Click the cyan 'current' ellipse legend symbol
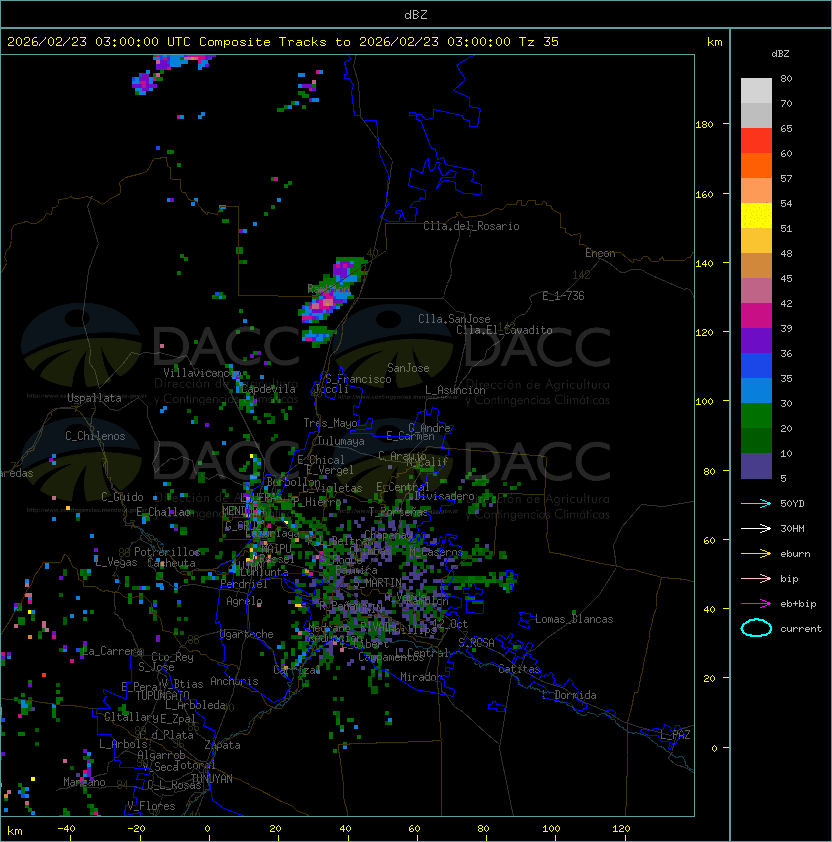 point(756,628)
